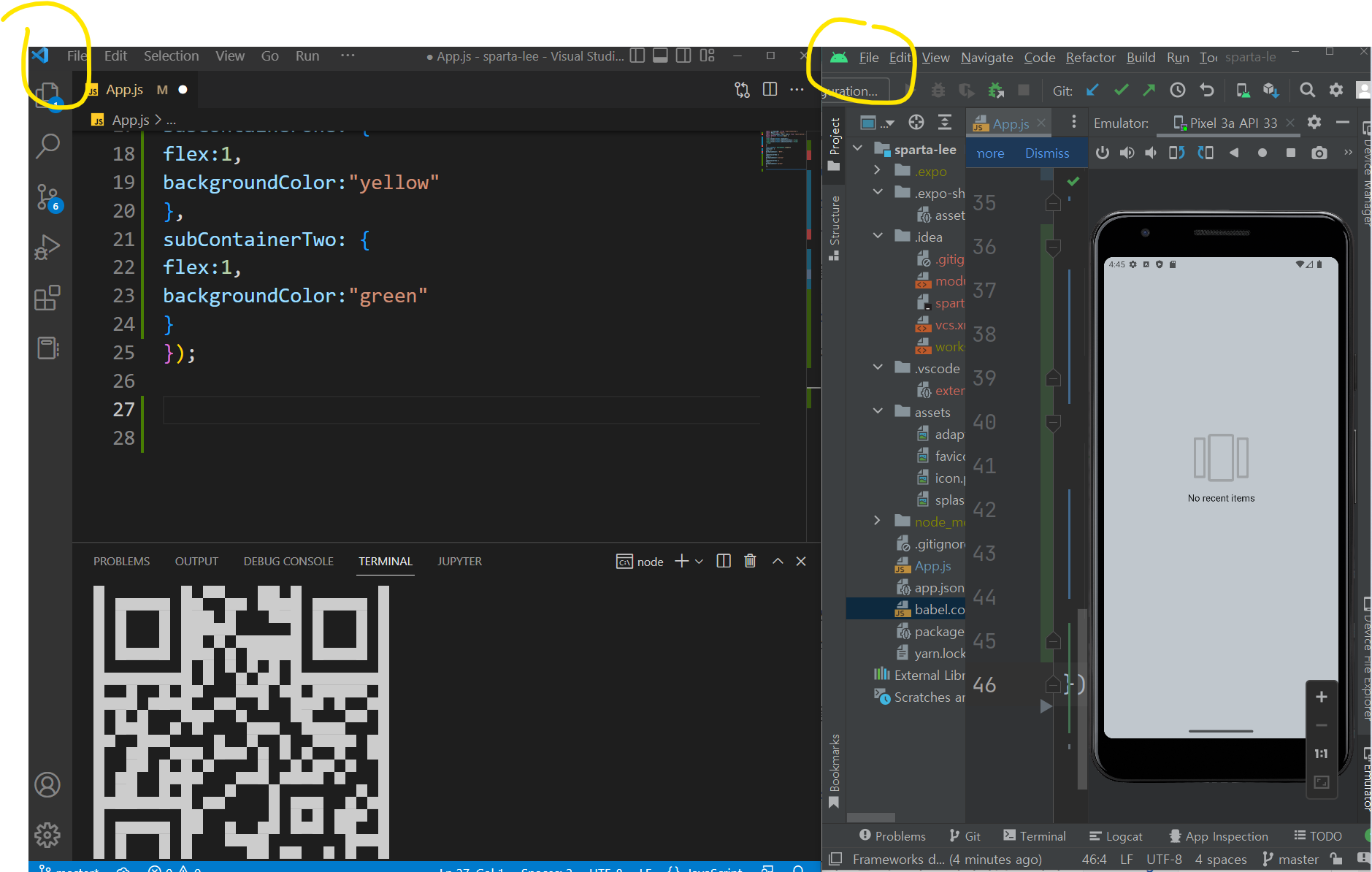
Task: Open the Accounts menu in VS Code
Action: [48, 785]
